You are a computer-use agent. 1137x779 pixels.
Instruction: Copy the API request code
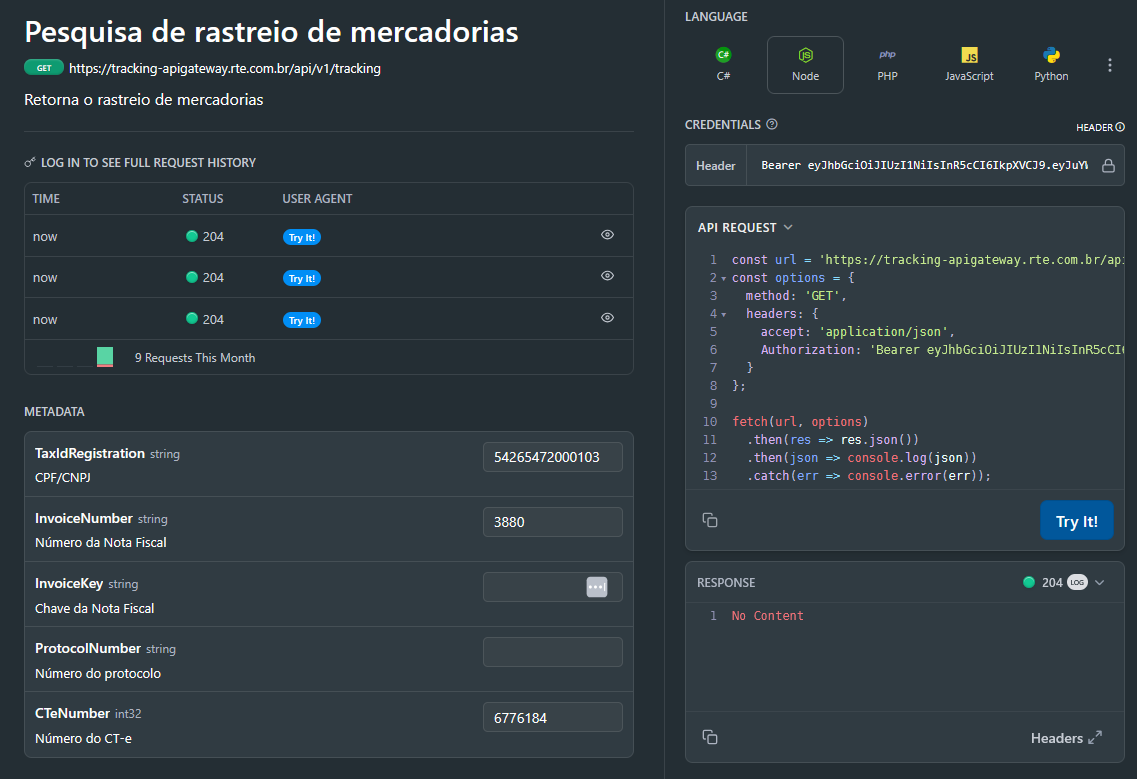point(710,520)
